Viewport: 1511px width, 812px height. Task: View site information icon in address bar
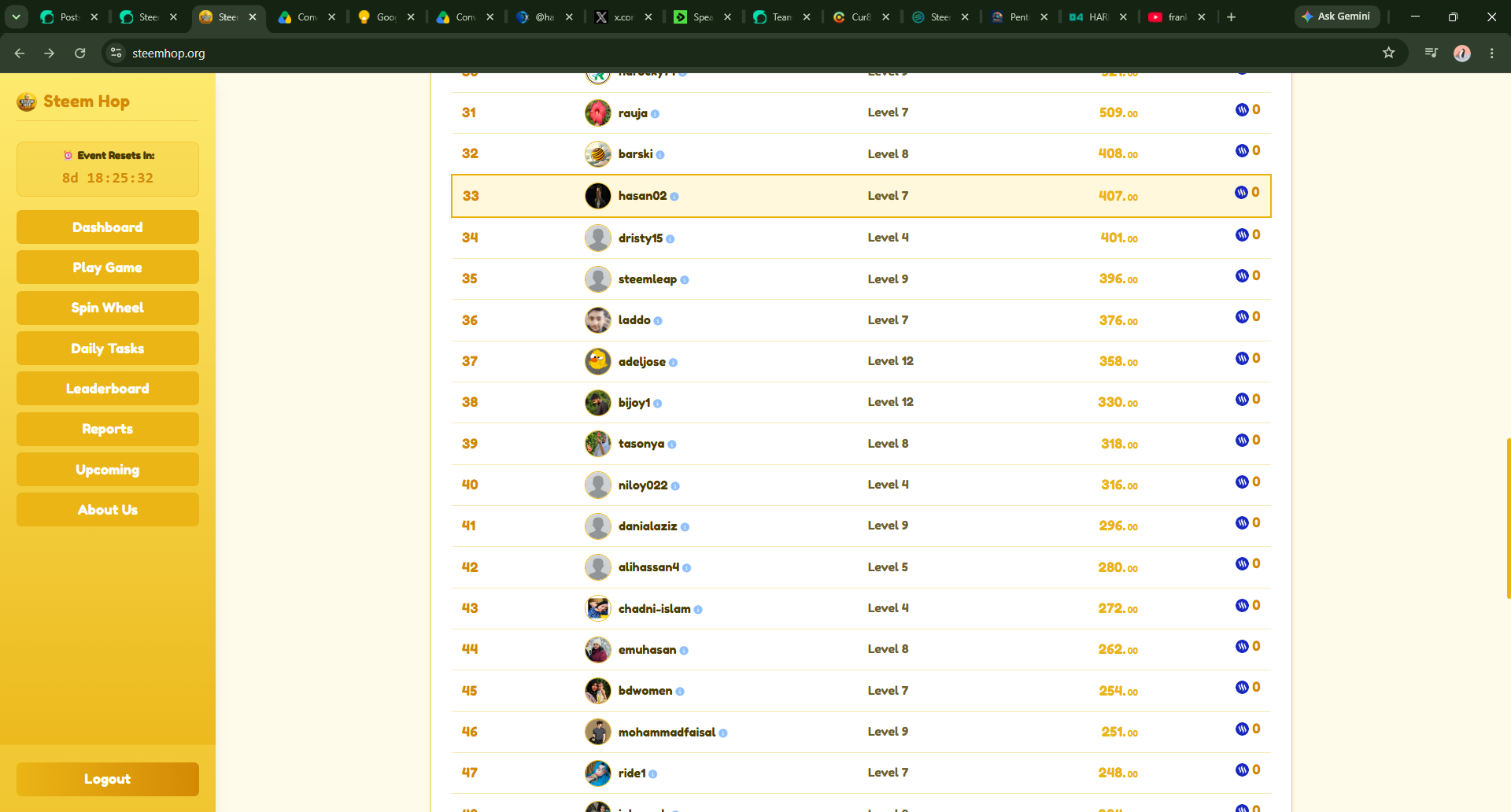click(116, 53)
